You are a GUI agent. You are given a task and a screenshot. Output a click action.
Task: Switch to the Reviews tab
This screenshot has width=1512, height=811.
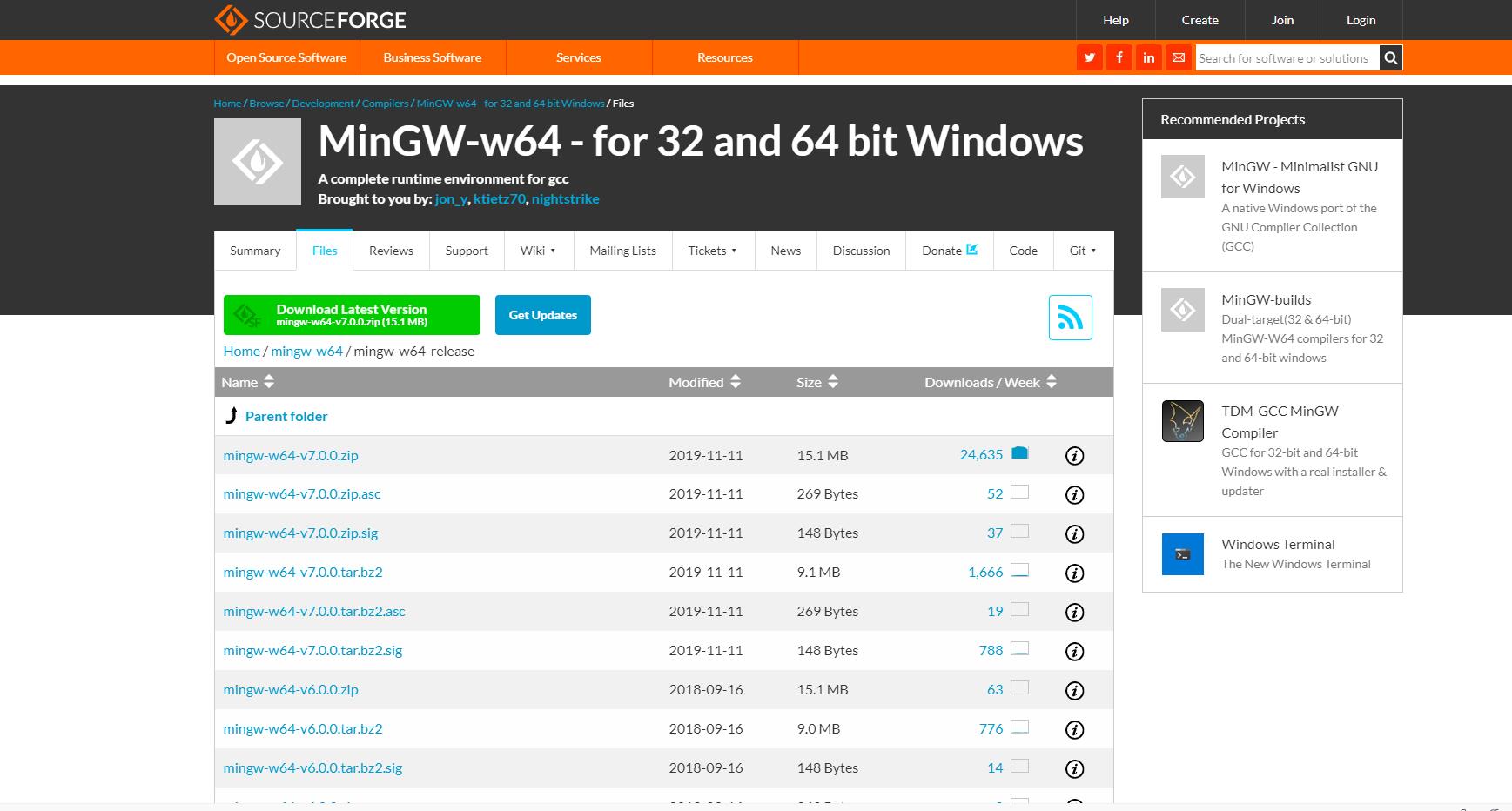coord(390,251)
